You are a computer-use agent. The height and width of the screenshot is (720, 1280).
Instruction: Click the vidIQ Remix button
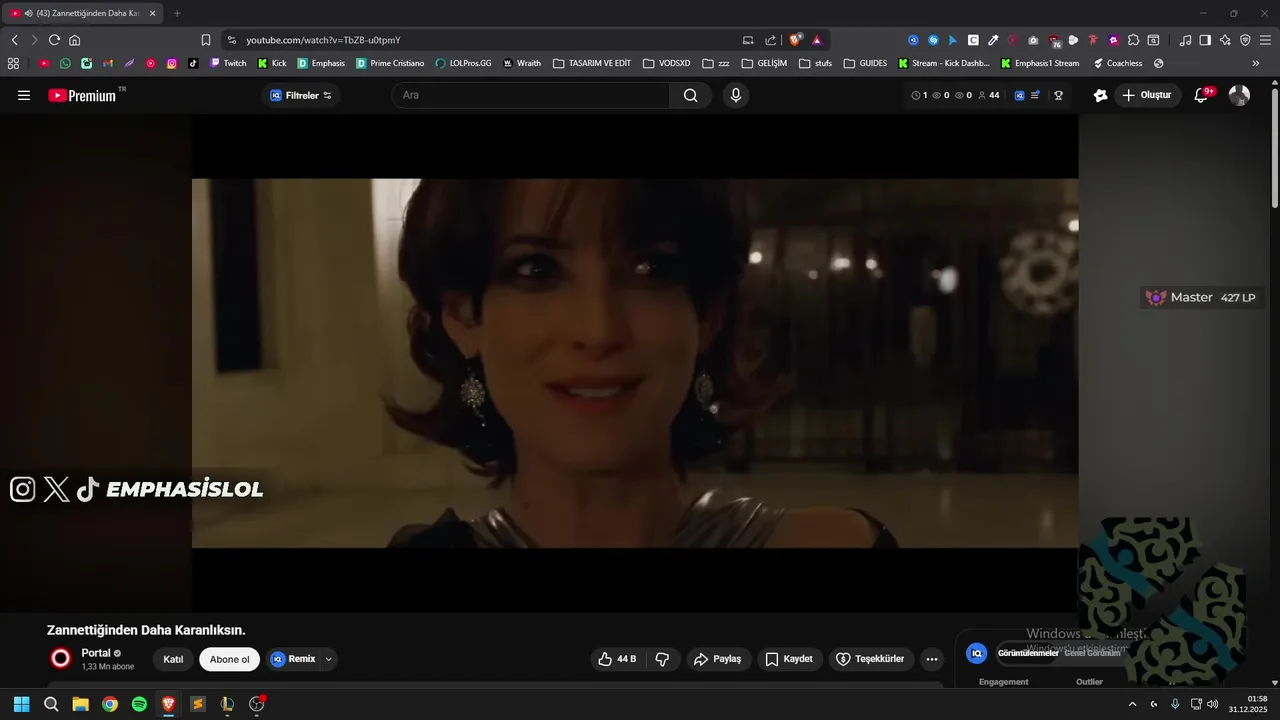[293, 659]
